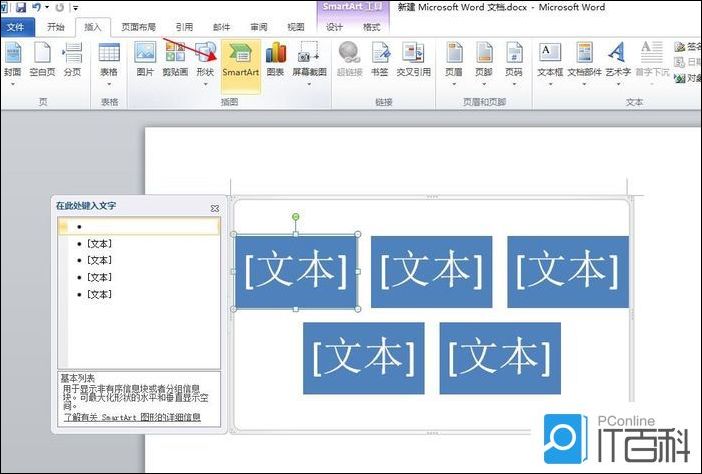702x474 pixels.
Task: Open the 文件 file menu
Action: pos(15,27)
